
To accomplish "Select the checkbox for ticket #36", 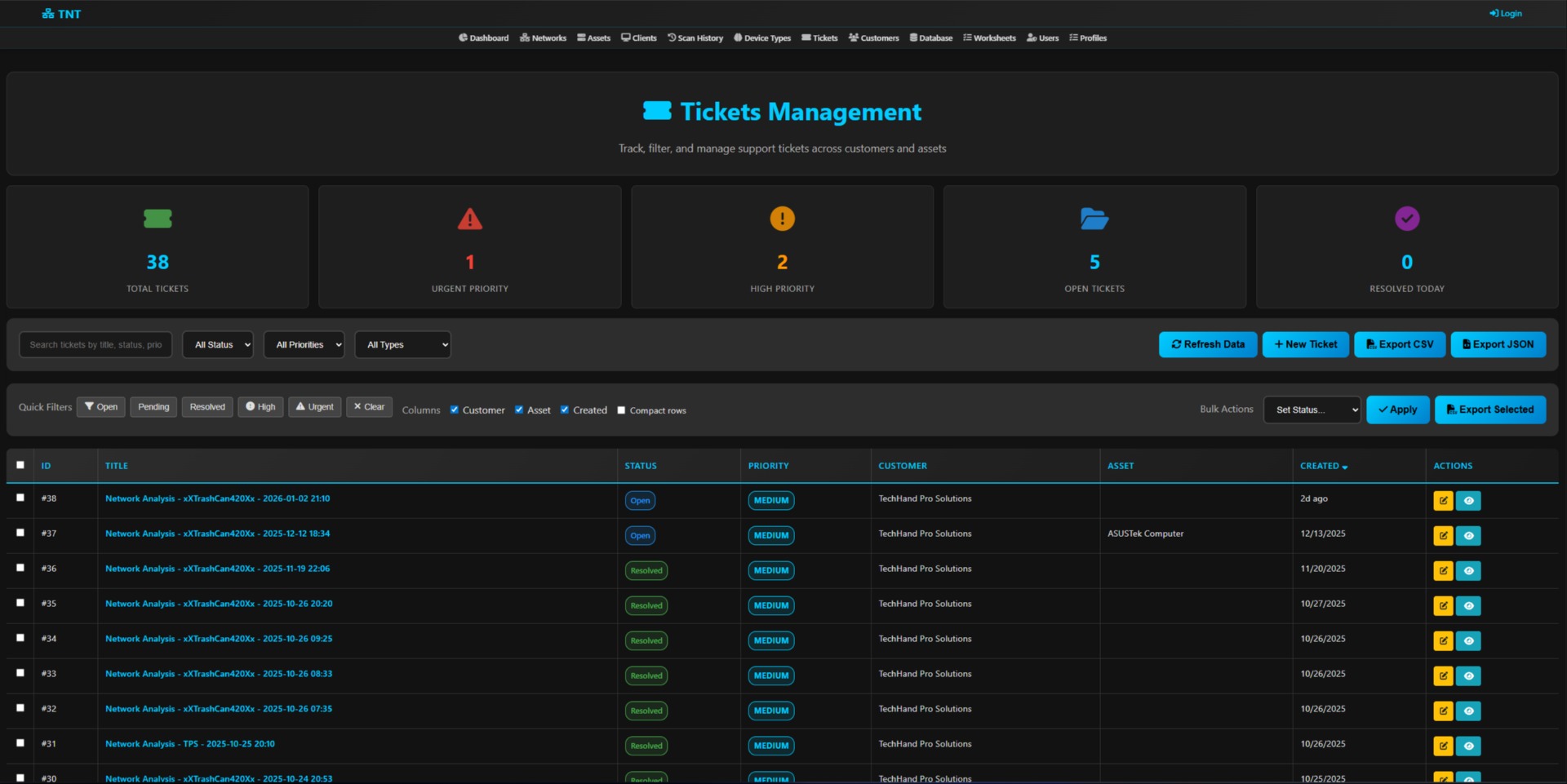I will (20, 569).
